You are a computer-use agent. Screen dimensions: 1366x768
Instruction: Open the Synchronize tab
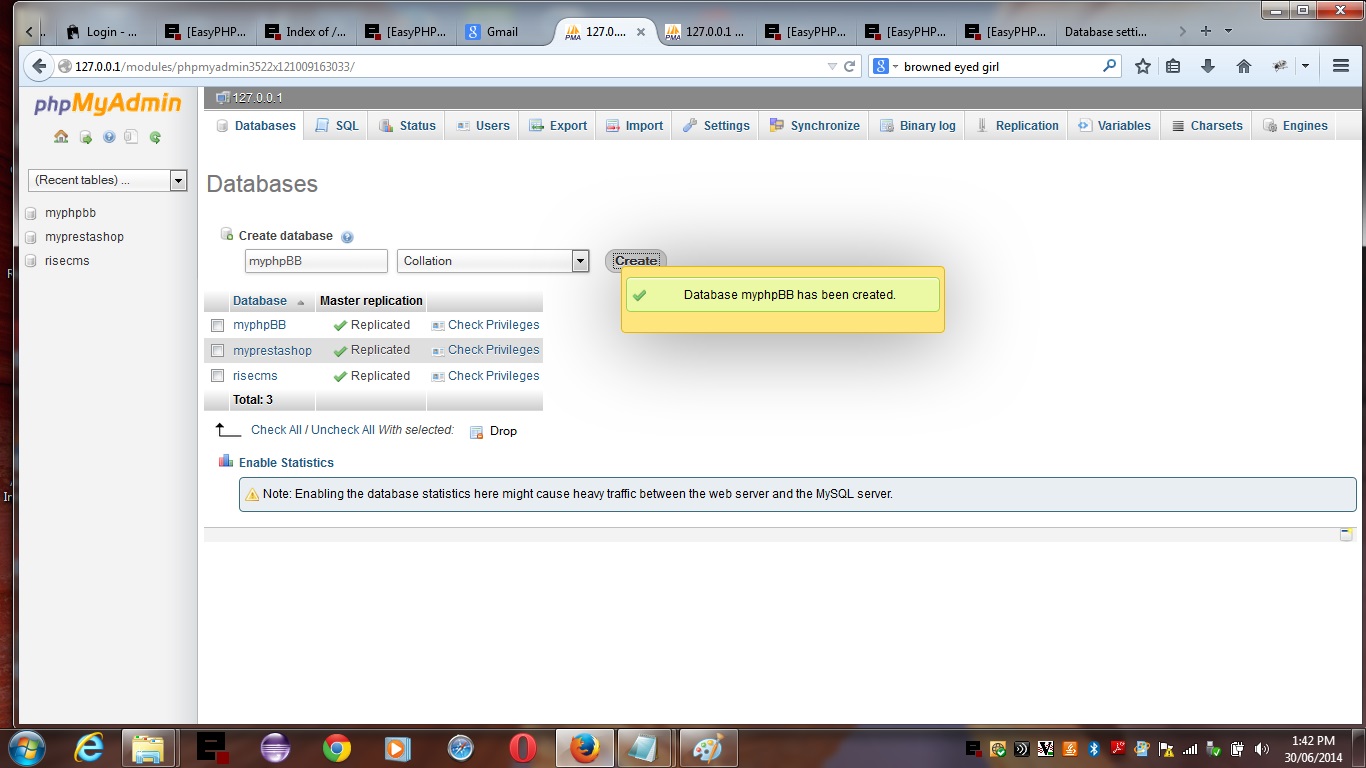[814, 126]
